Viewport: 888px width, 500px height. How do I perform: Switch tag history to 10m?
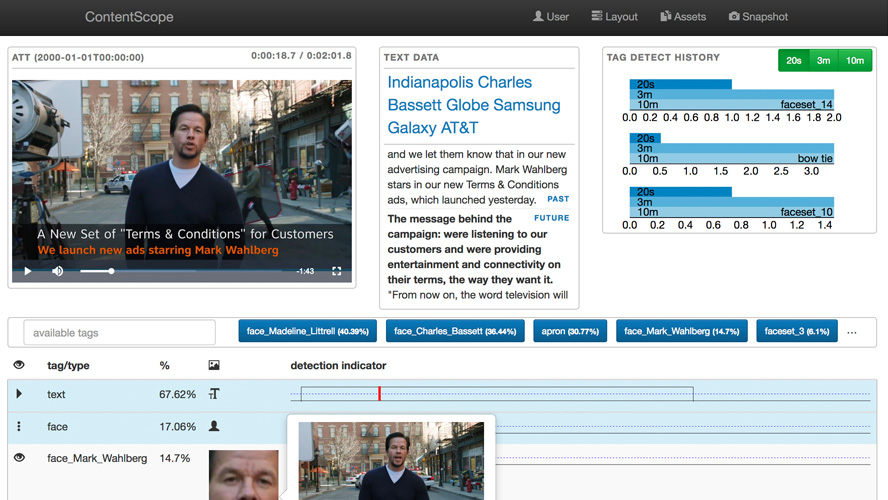(855, 60)
